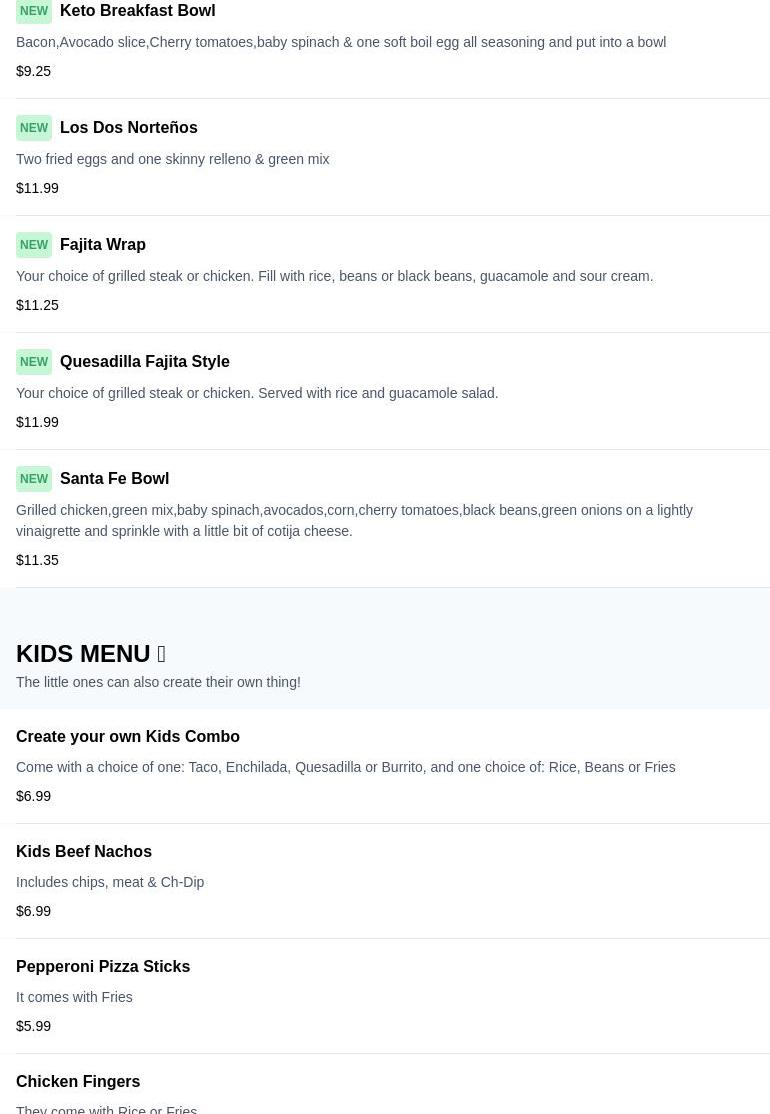
Task: Open Create your own Kids Combo
Action: pos(128,737)
